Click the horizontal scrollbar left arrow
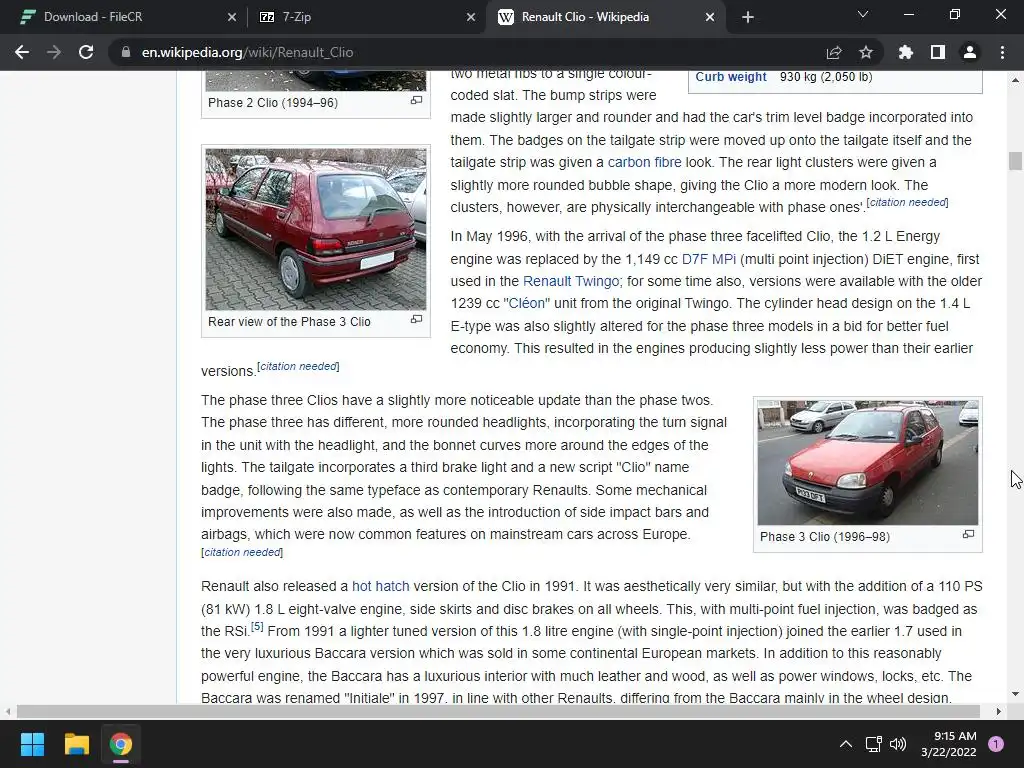 coord(8,711)
